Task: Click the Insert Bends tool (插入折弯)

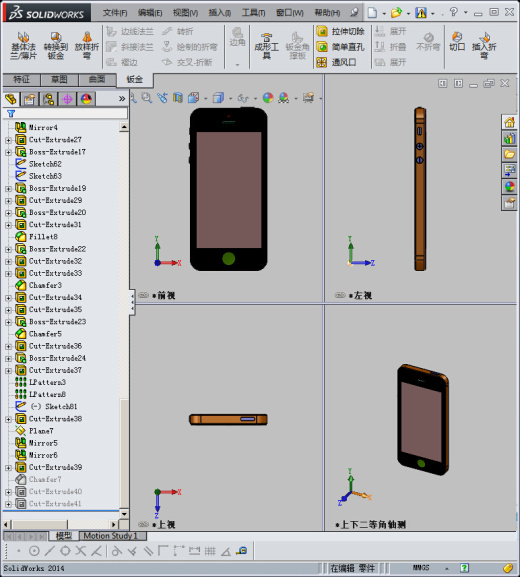Action: pyautogui.click(x=484, y=46)
